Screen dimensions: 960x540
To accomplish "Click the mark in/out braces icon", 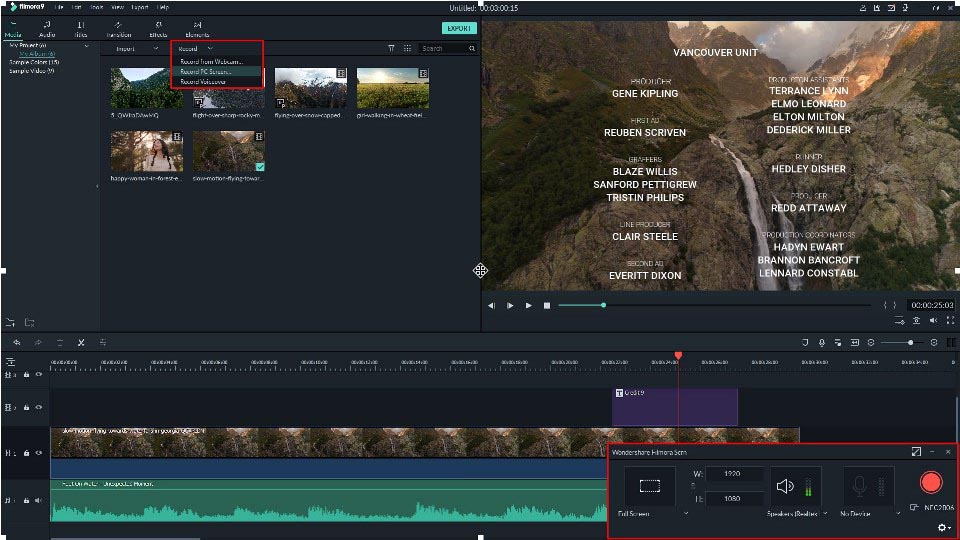I will [x=890, y=305].
